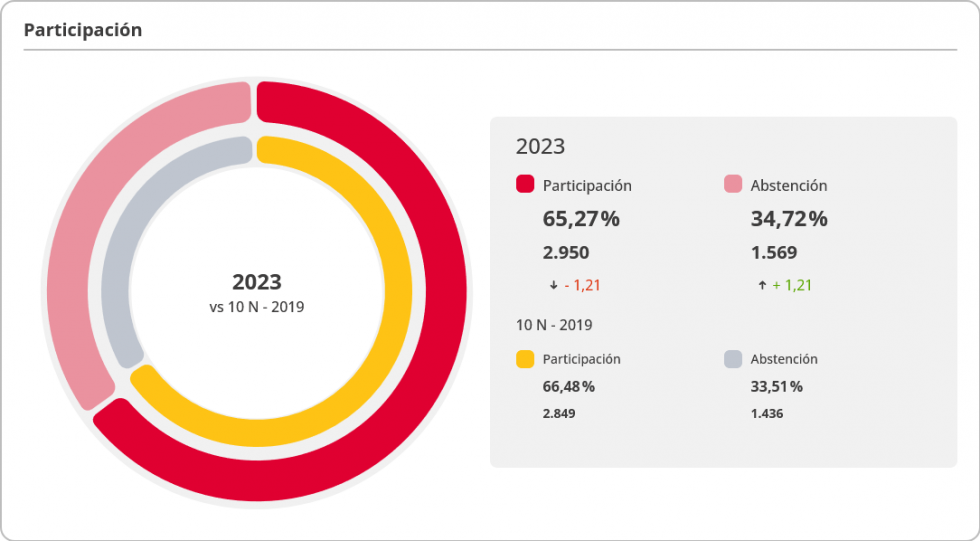The width and height of the screenshot is (980, 541).
Task: Click the Participación panel heading
Action: pos(83,30)
